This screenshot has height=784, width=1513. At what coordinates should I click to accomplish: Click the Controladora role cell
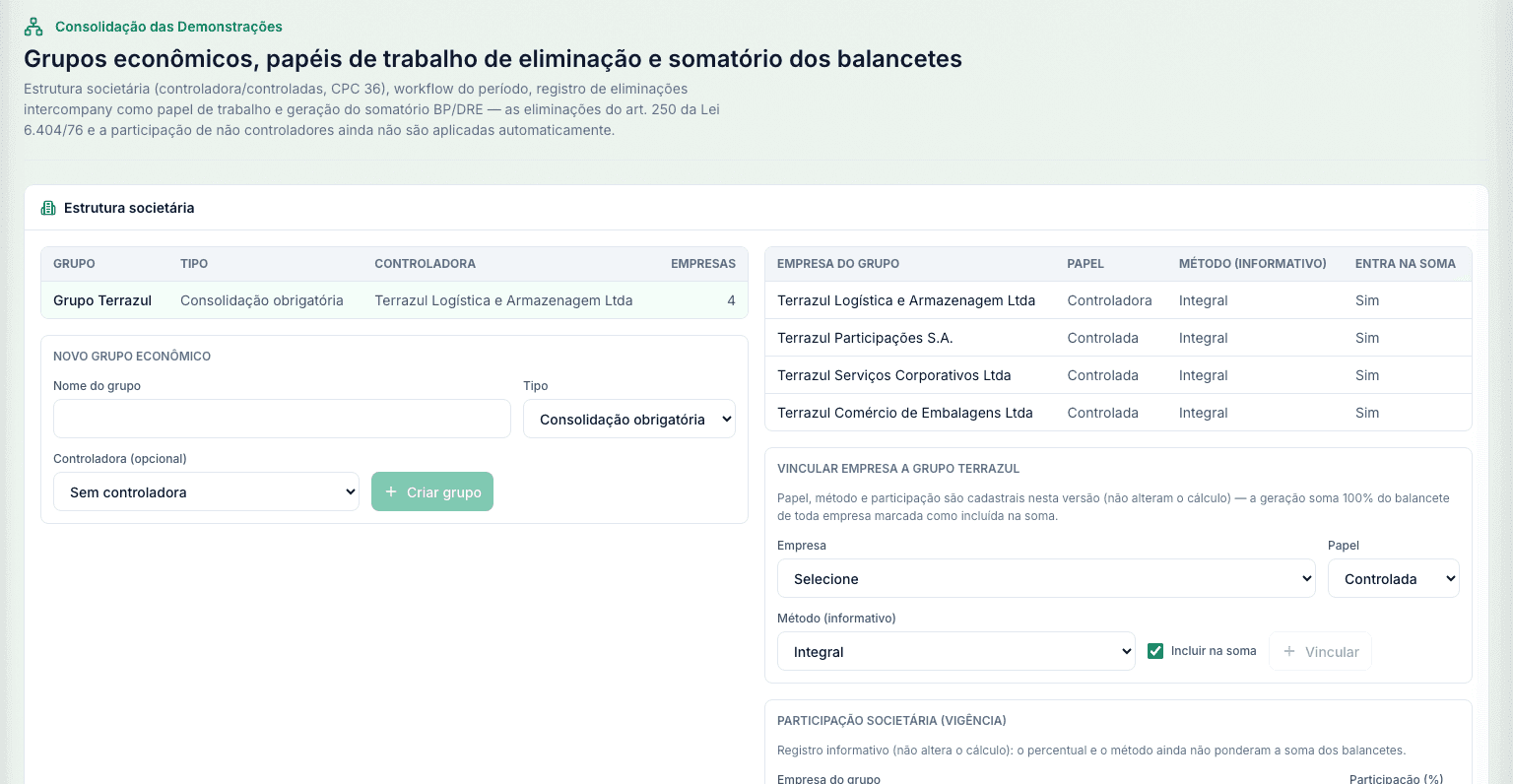click(x=1109, y=300)
